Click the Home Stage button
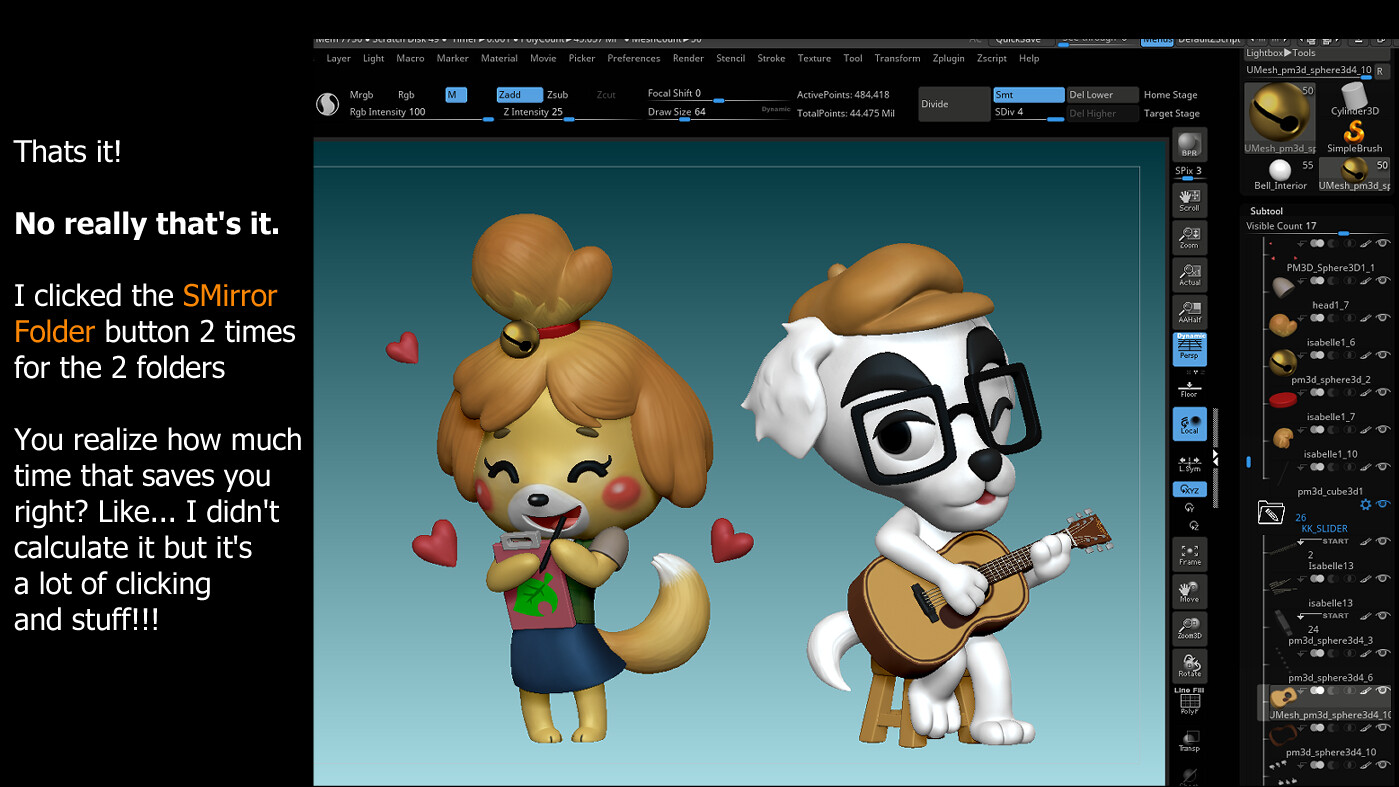Image resolution: width=1399 pixels, height=787 pixels. point(1170,95)
